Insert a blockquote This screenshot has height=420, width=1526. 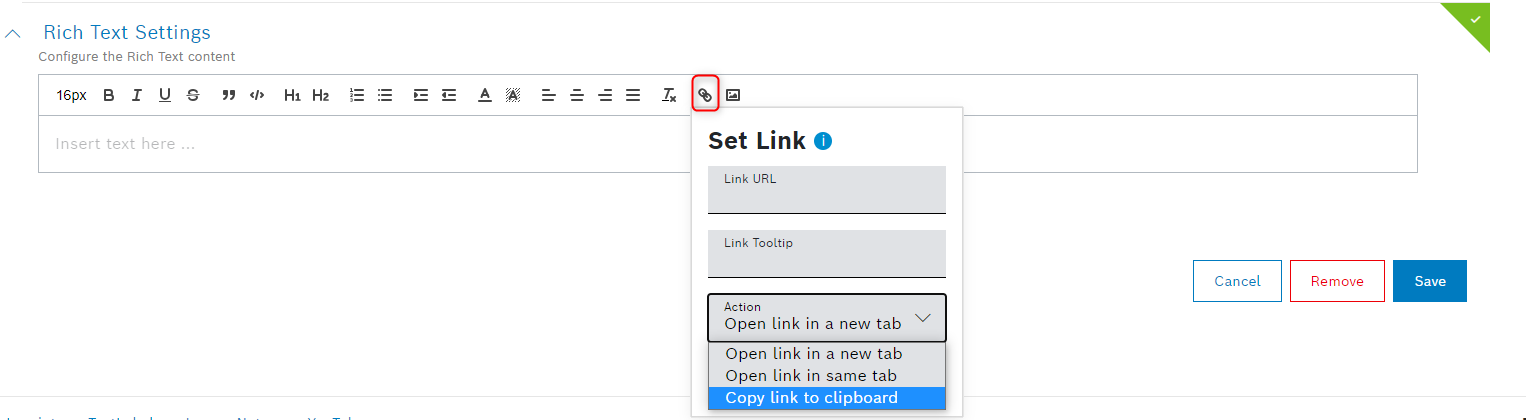(x=229, y=95)
